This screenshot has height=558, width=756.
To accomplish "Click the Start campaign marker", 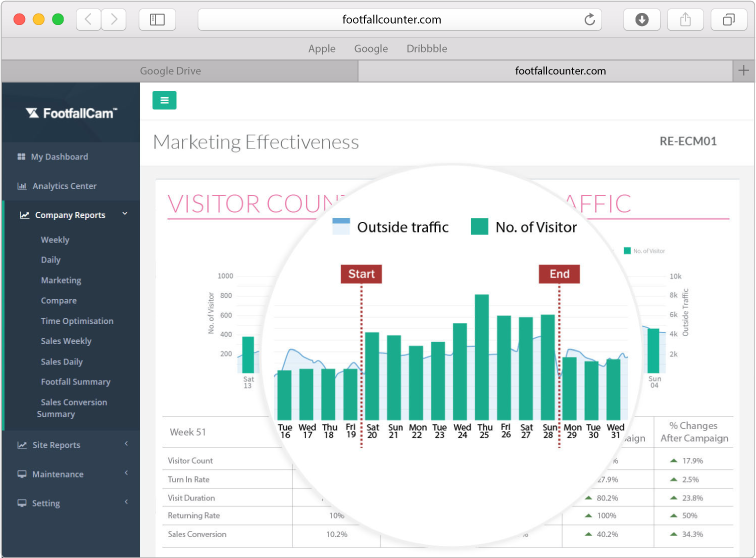I will pyautogui.click(x=361, y=274).
